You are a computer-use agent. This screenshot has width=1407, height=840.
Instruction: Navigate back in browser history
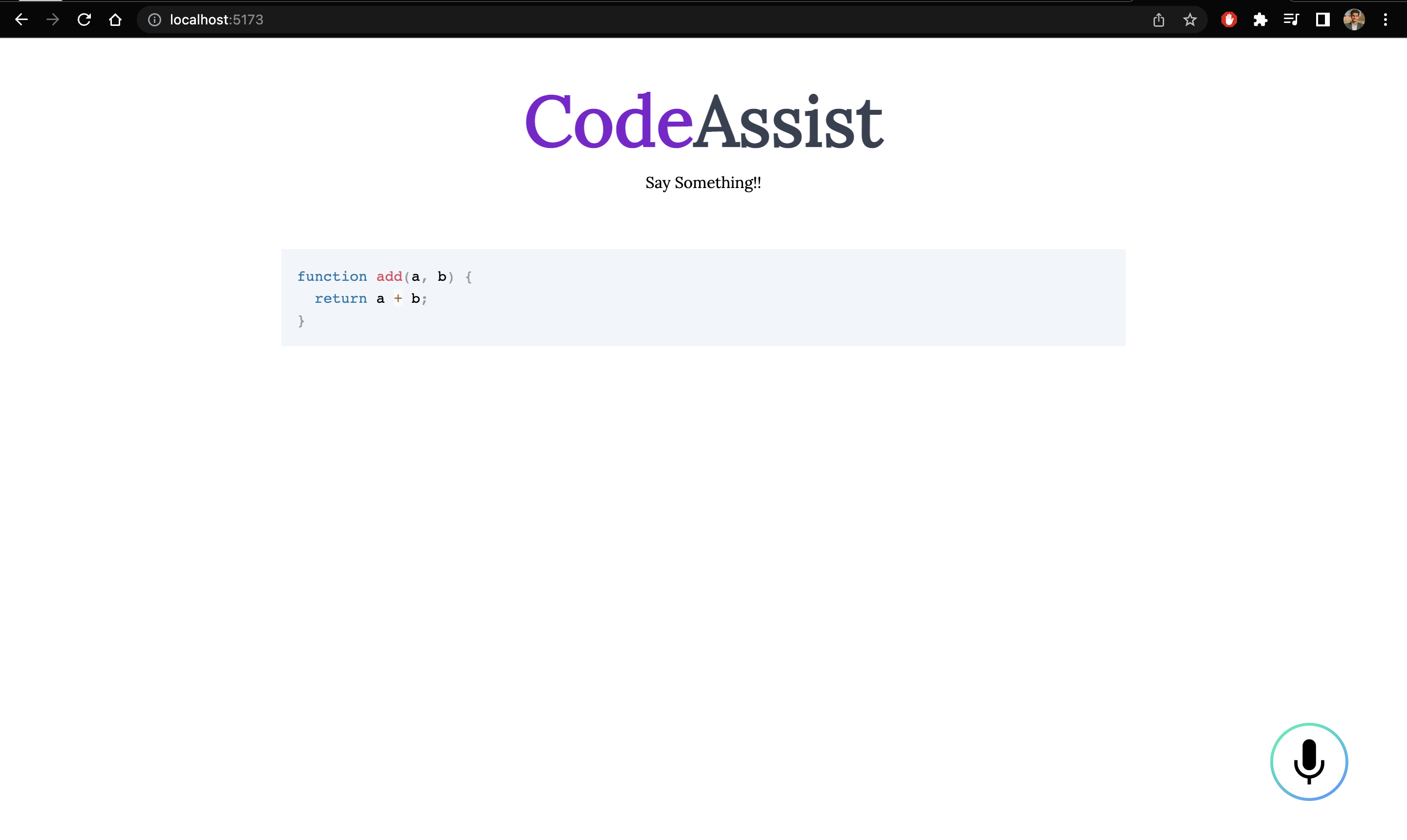(21, 19)
